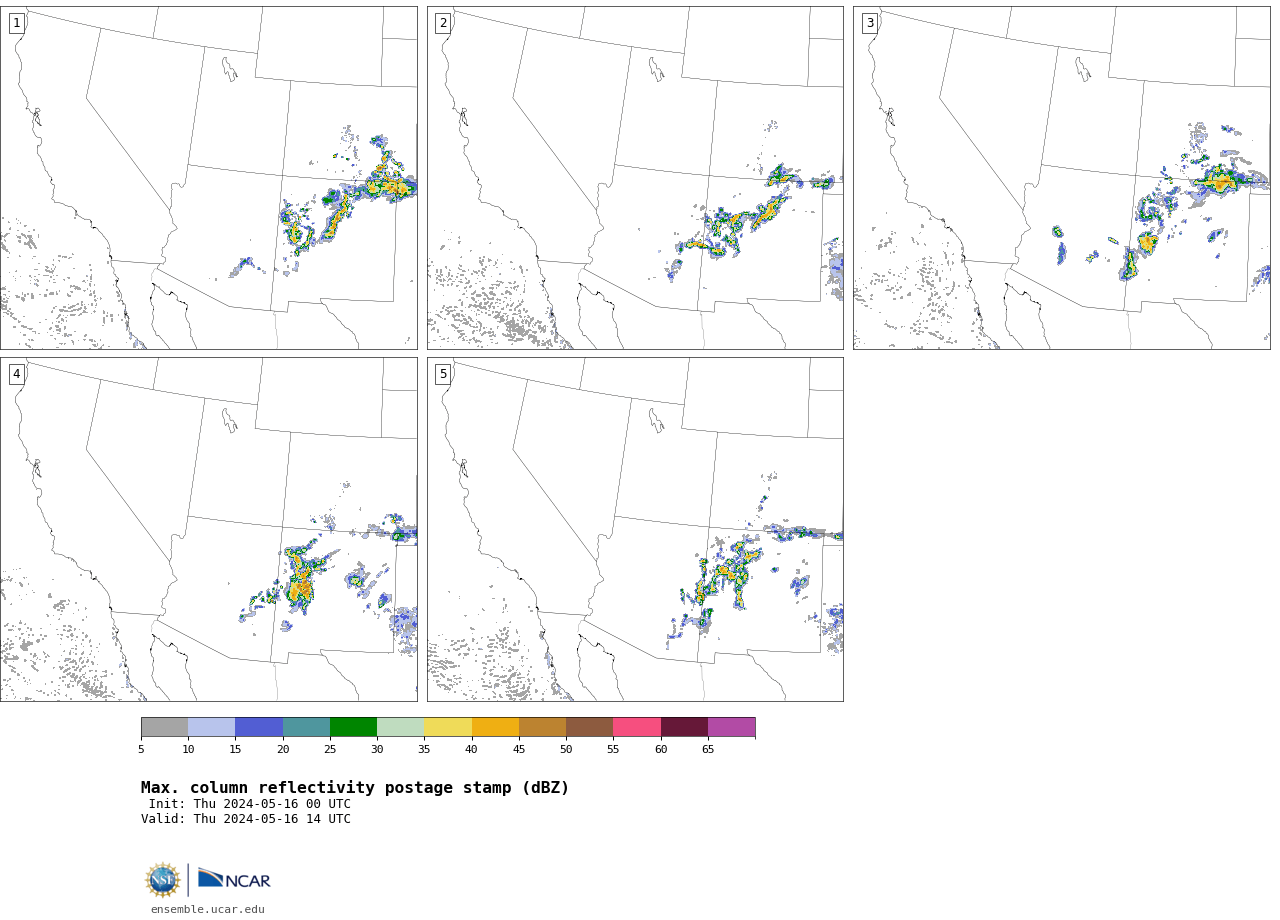Click the Init: Thu 2024-05-16 00 UTC line
1280x920 pixels.
(250, 804)
